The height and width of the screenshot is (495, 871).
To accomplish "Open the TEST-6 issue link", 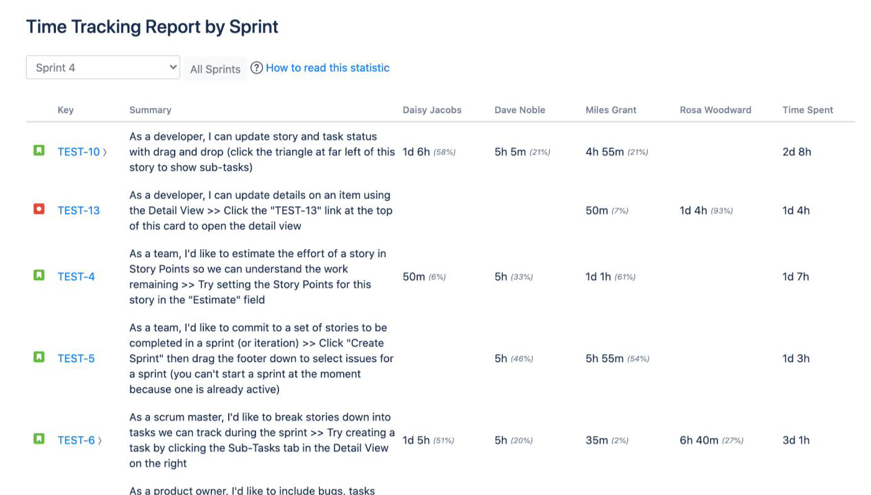I will point(76,440).
